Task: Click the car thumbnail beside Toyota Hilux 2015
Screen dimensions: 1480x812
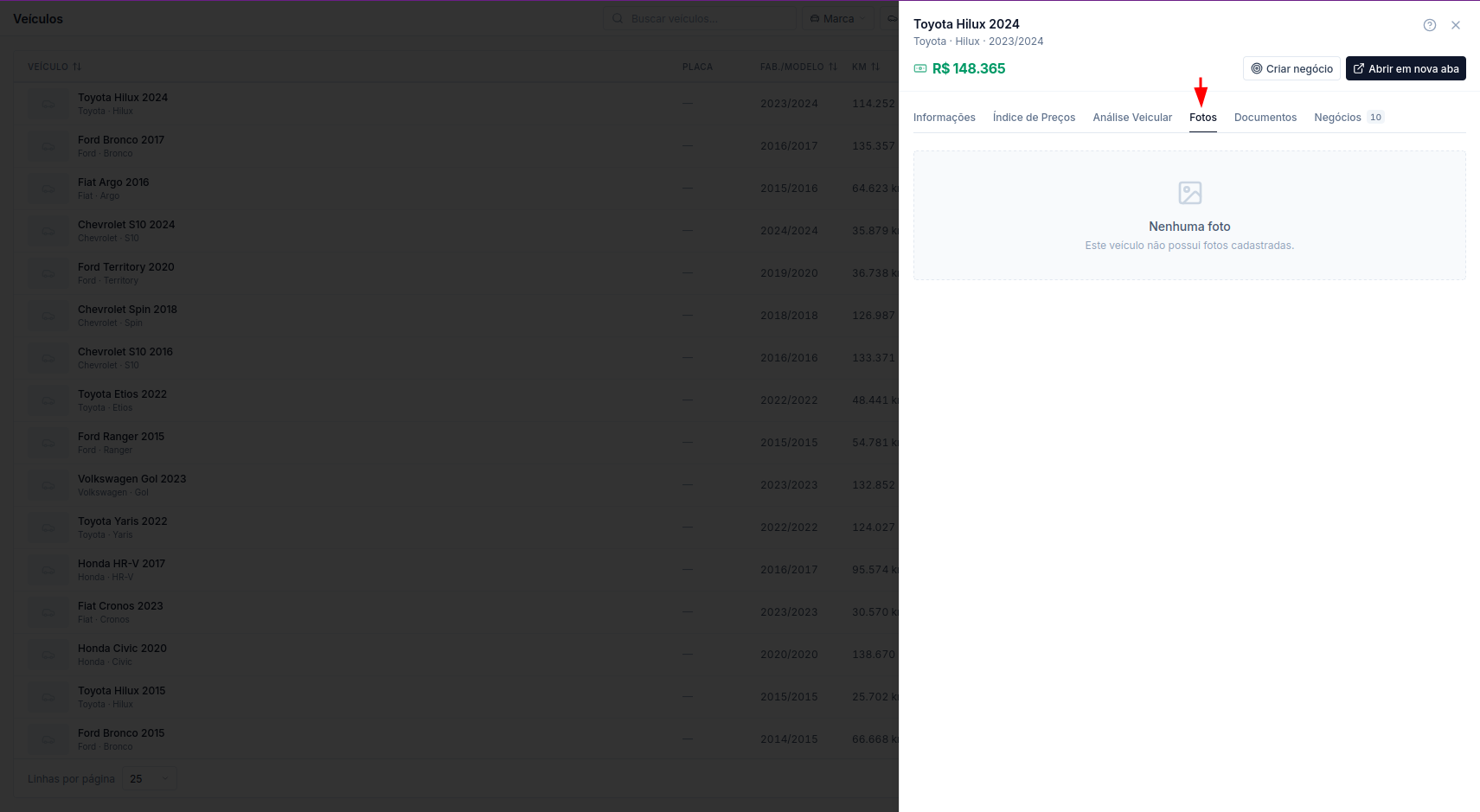Action: (48, 697)
